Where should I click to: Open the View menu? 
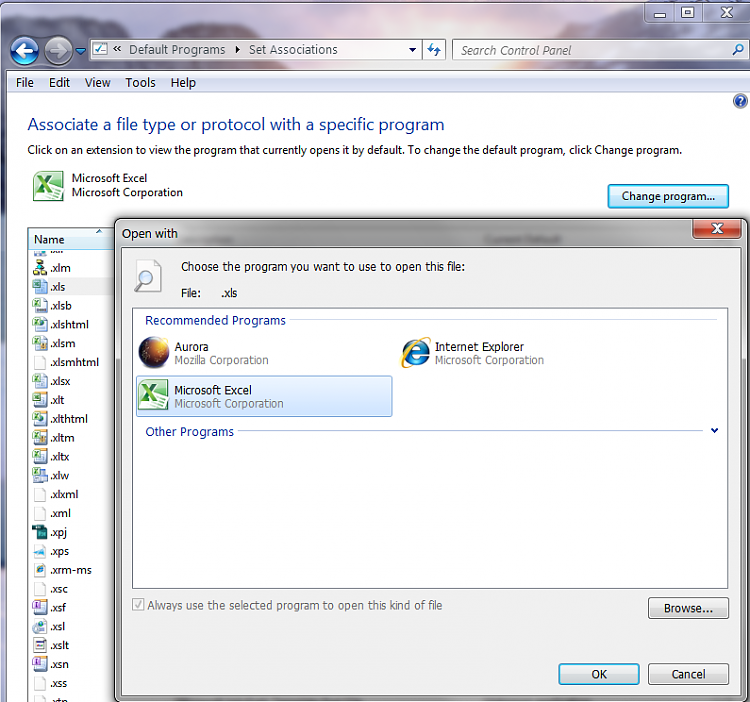point(98,83)
